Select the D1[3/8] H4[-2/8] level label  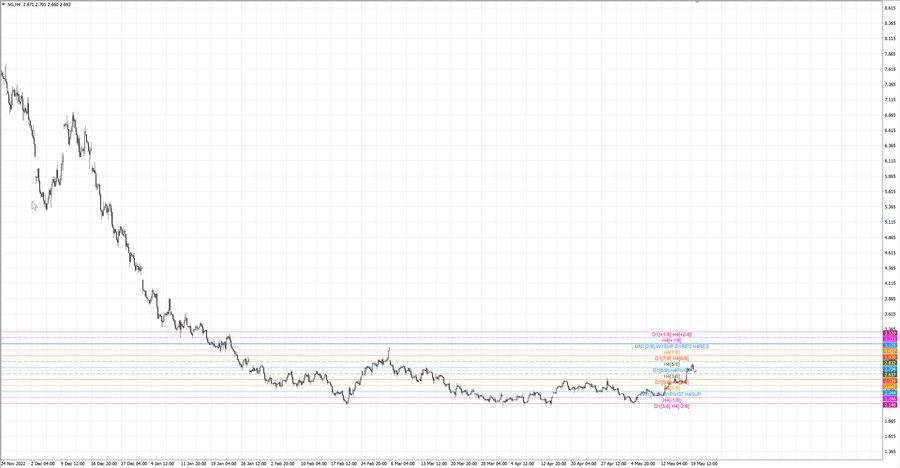click(672, 406)
